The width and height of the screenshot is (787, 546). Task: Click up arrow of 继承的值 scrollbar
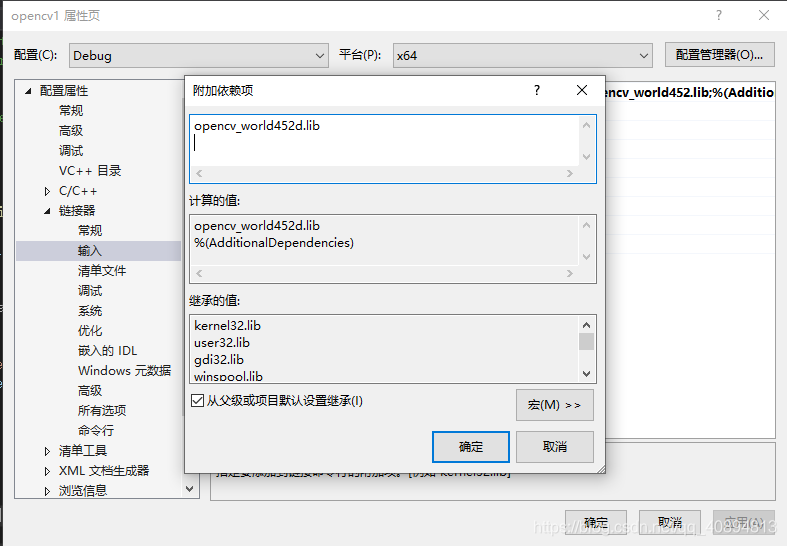tap(586, 325)
